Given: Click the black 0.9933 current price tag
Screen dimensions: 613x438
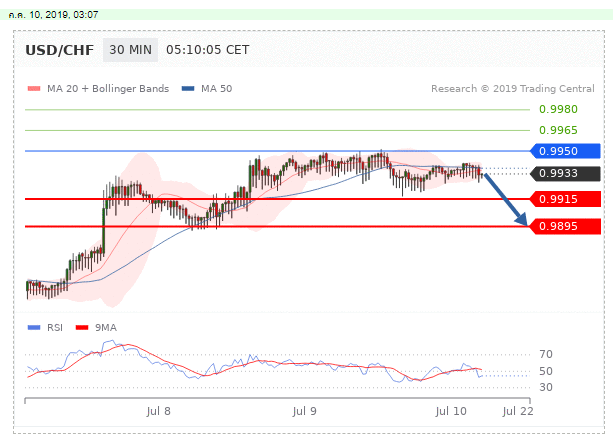Looking at the screenshot, I should (x=565, y=173).
